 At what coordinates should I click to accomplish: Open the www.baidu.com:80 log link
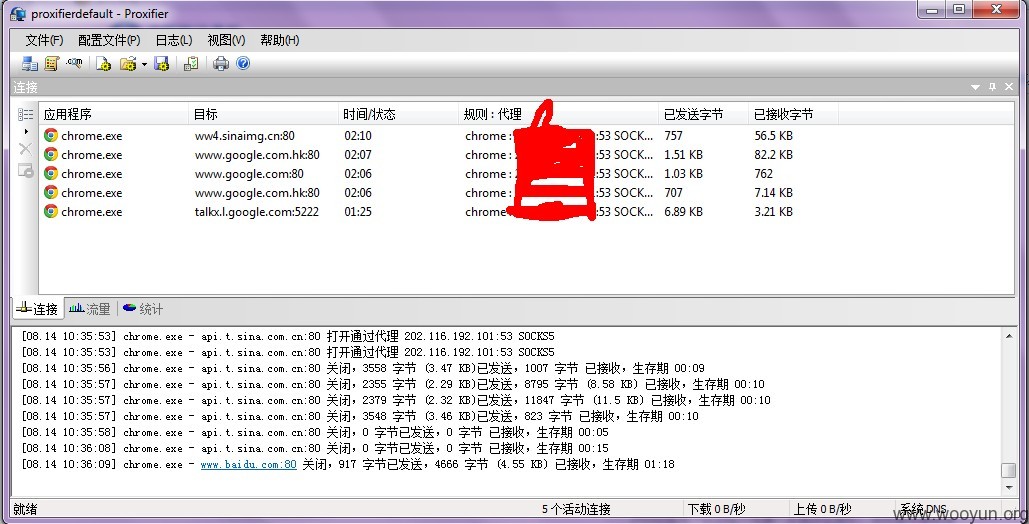[249, 464]
